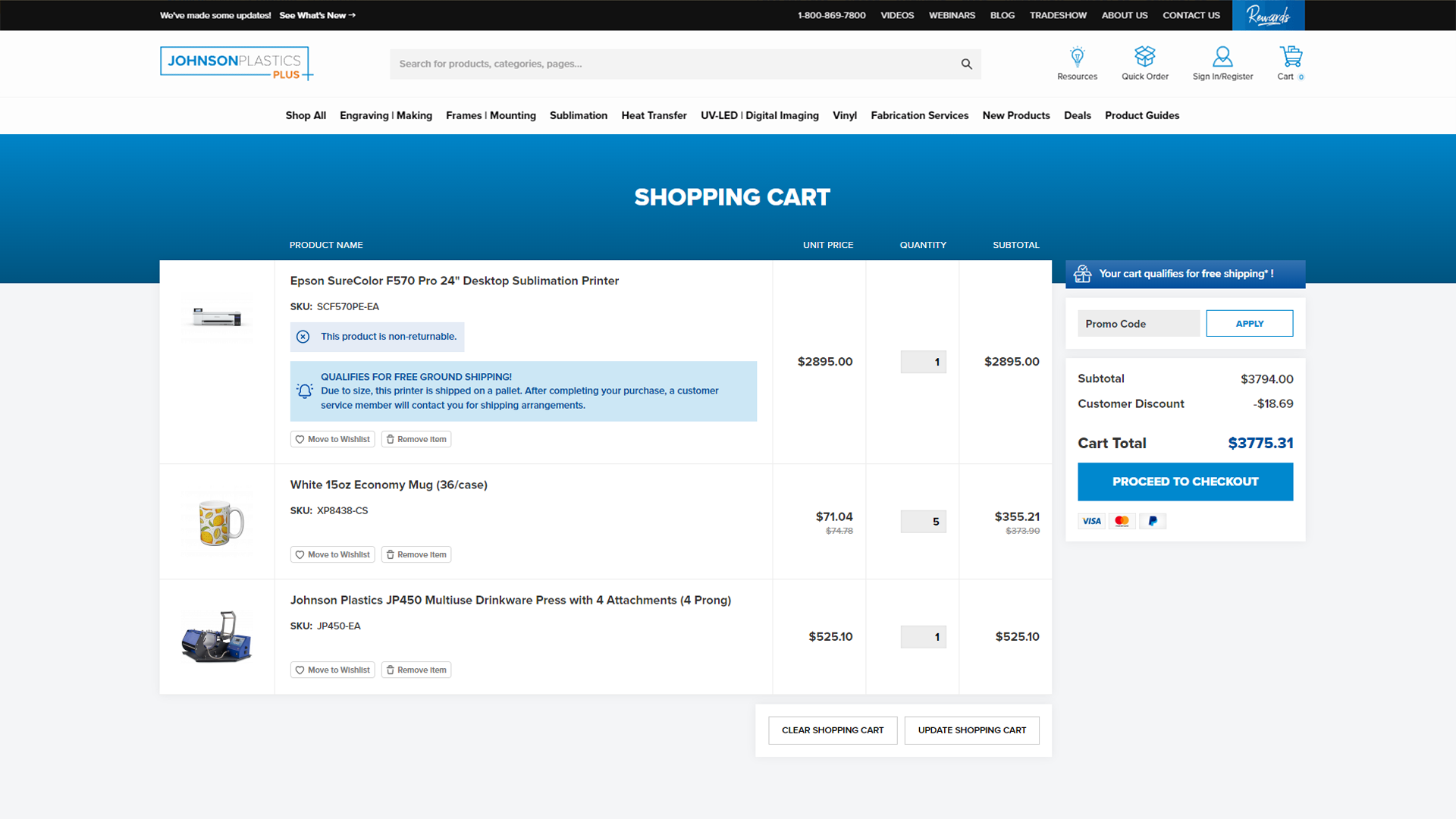Edit the mug quantity field showing 5

click(x=923, y=522)
